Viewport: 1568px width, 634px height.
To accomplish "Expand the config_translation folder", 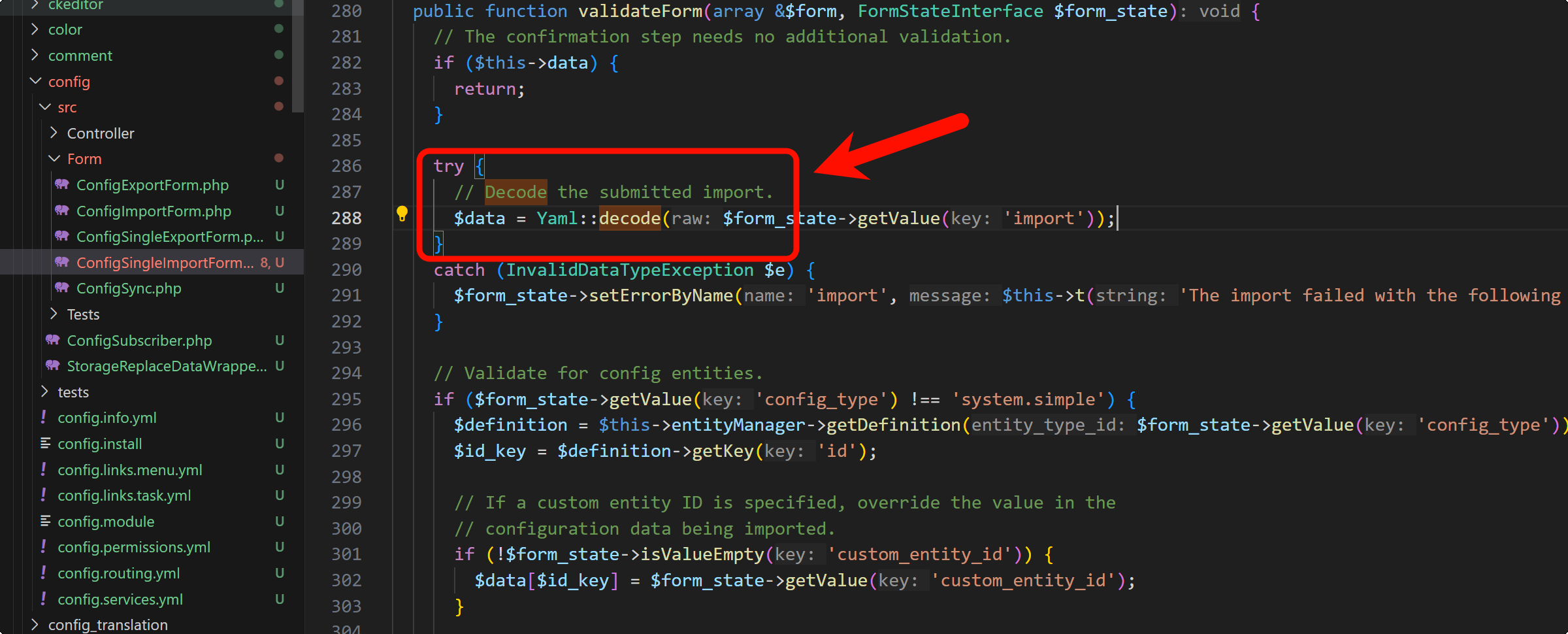I will click(x=35, y=624).
